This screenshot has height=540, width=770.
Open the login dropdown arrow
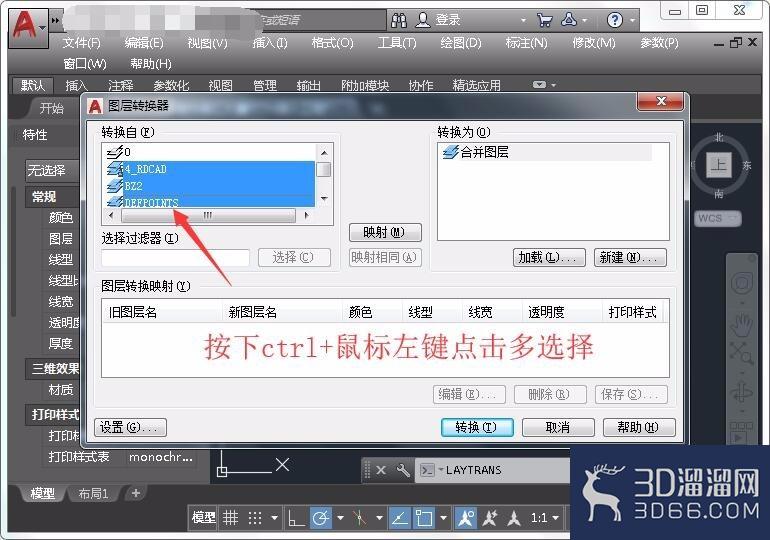tap(523, 21)
